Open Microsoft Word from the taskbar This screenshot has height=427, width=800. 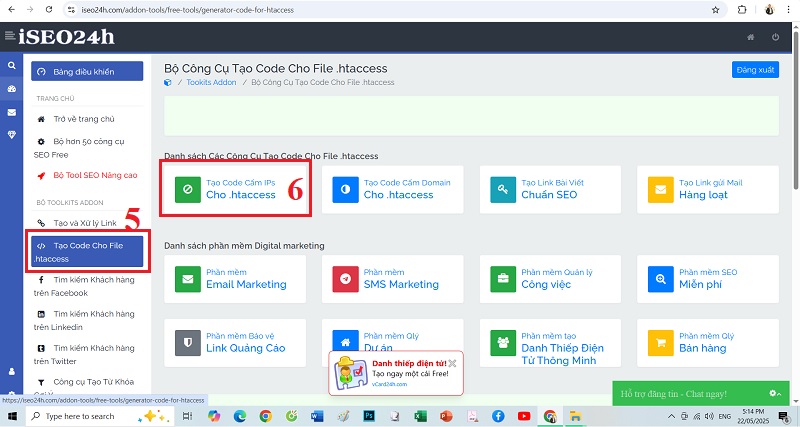tap(317, 416)
